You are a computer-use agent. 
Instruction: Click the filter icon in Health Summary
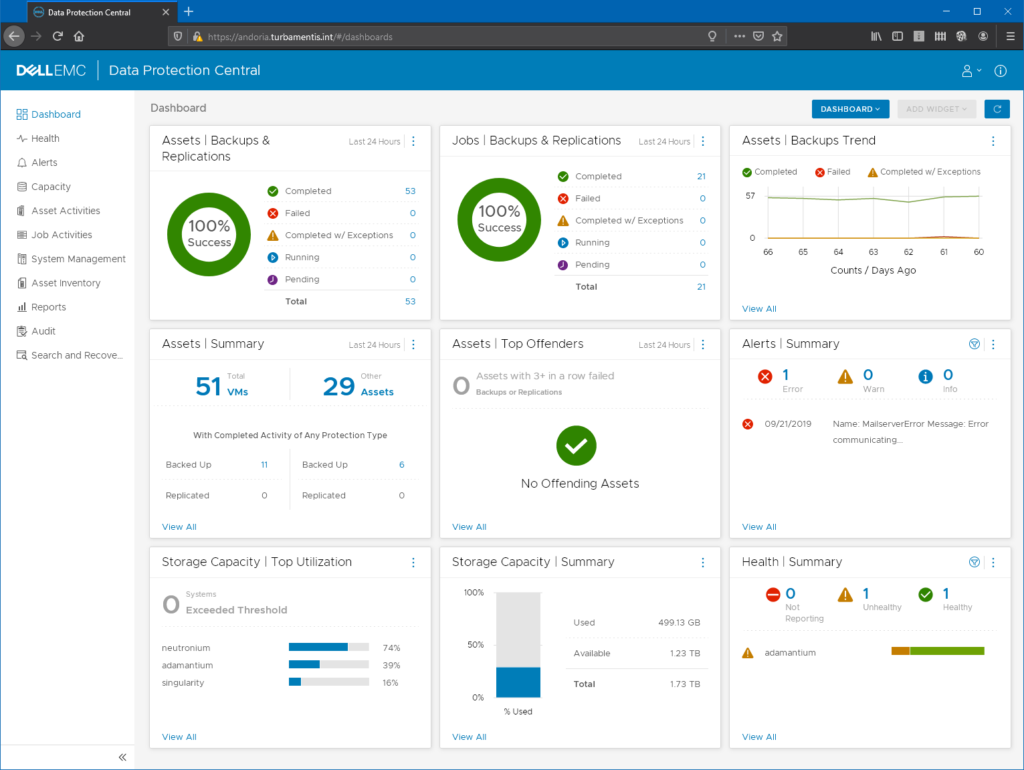[974, 562]
